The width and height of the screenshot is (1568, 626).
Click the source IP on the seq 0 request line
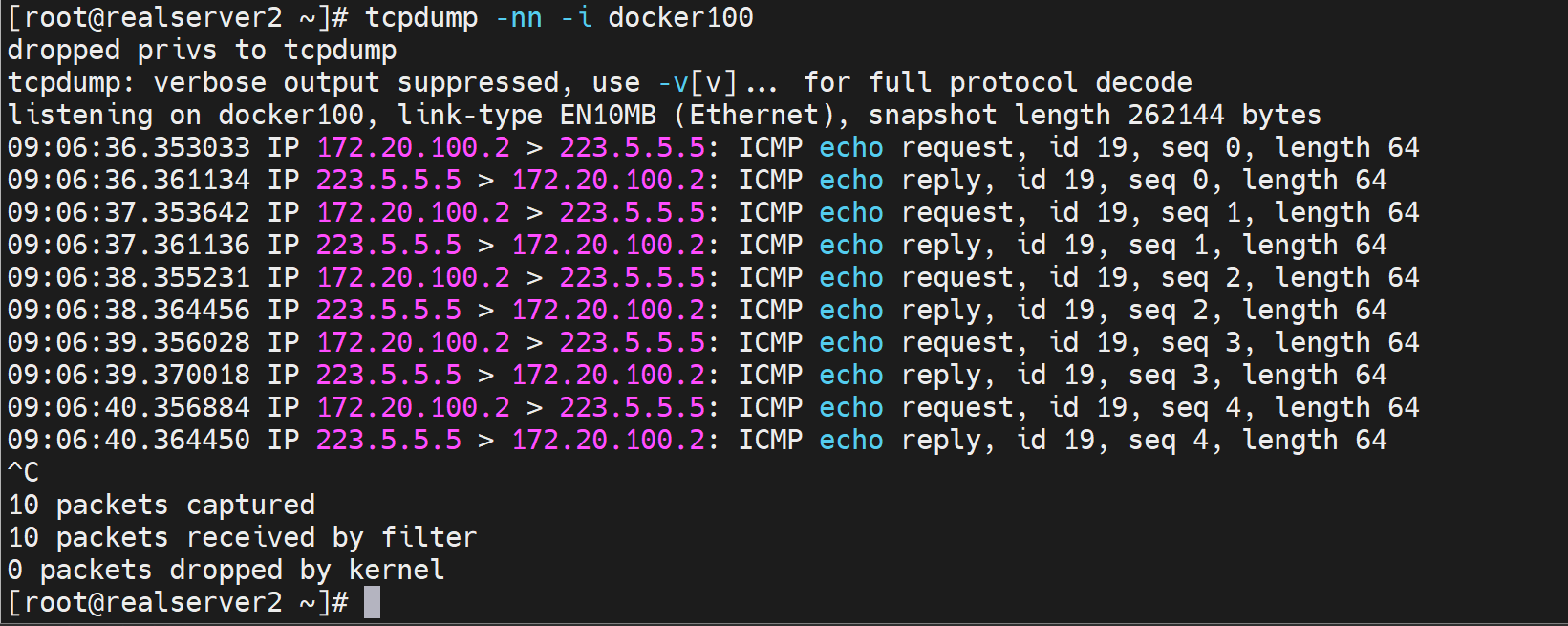[x=413, y=147]
